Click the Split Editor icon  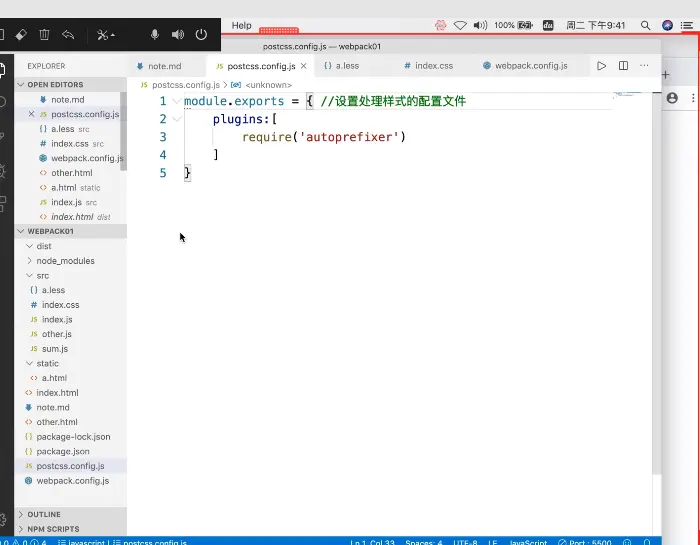(x=624, y=66)
